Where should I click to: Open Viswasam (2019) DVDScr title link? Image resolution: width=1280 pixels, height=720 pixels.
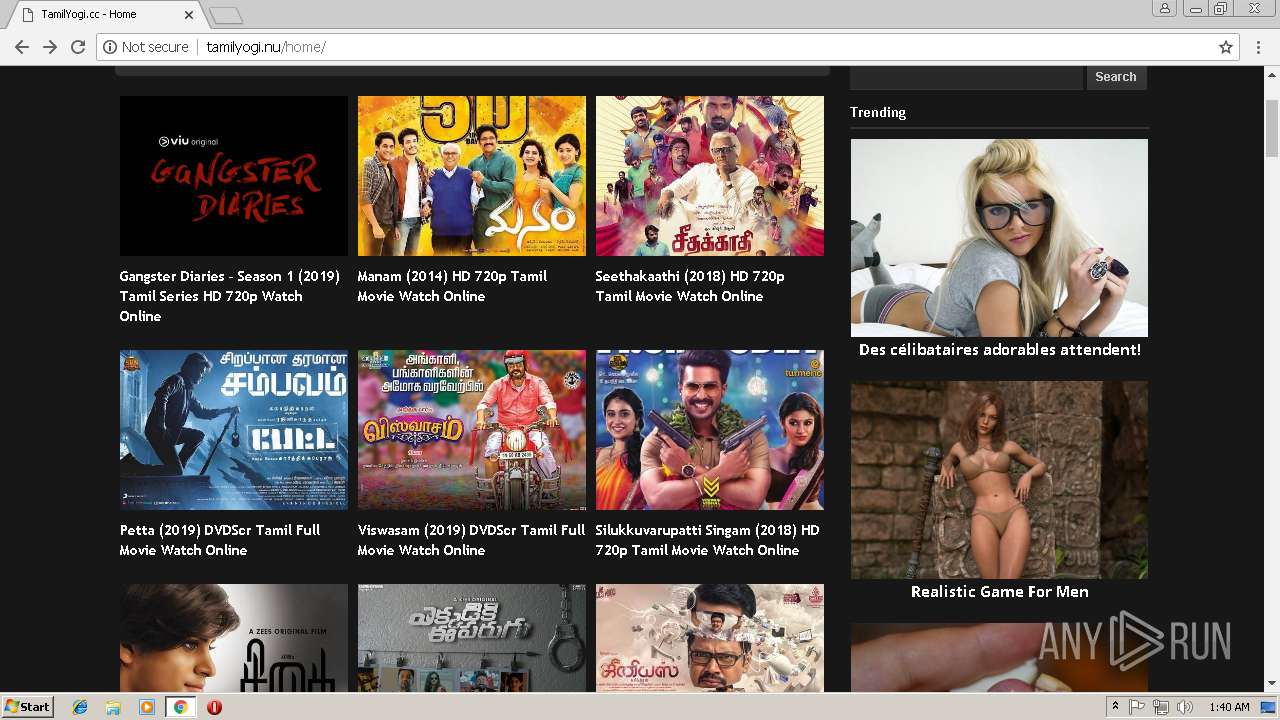click(x=471, y=540)
